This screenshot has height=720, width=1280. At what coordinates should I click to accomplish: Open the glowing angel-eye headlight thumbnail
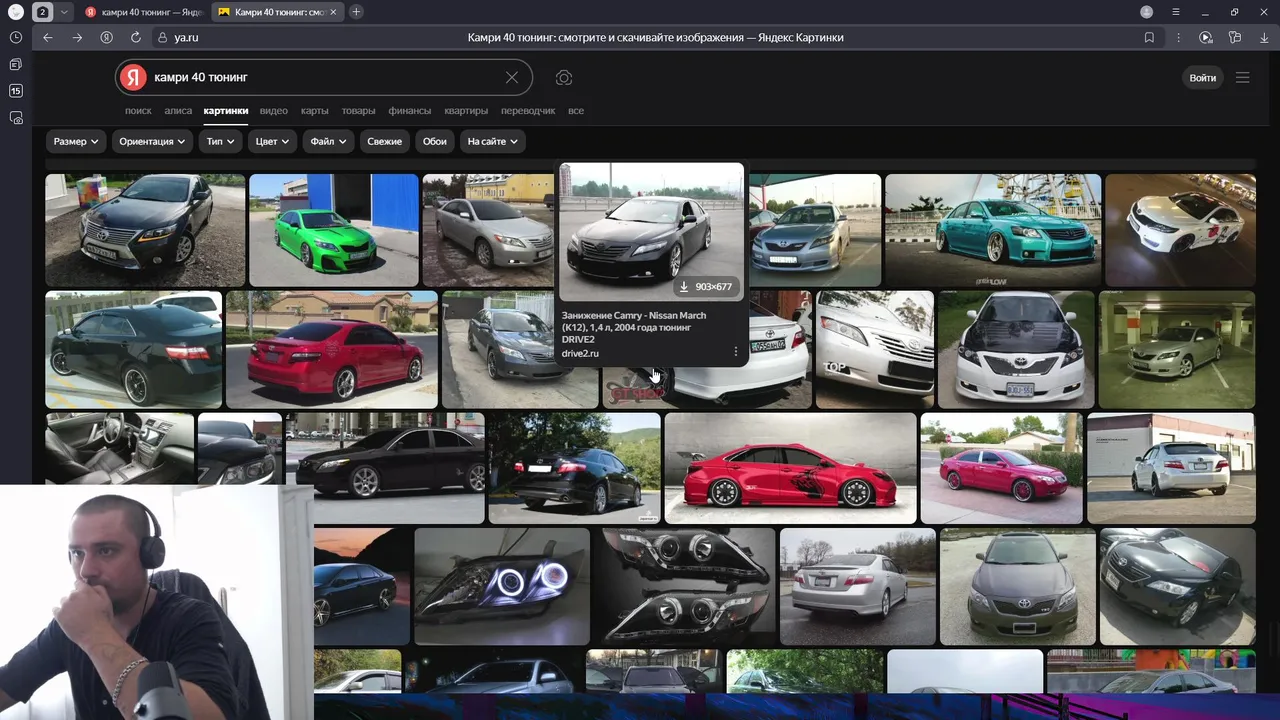pyautogui.click(x=502, y=586)
